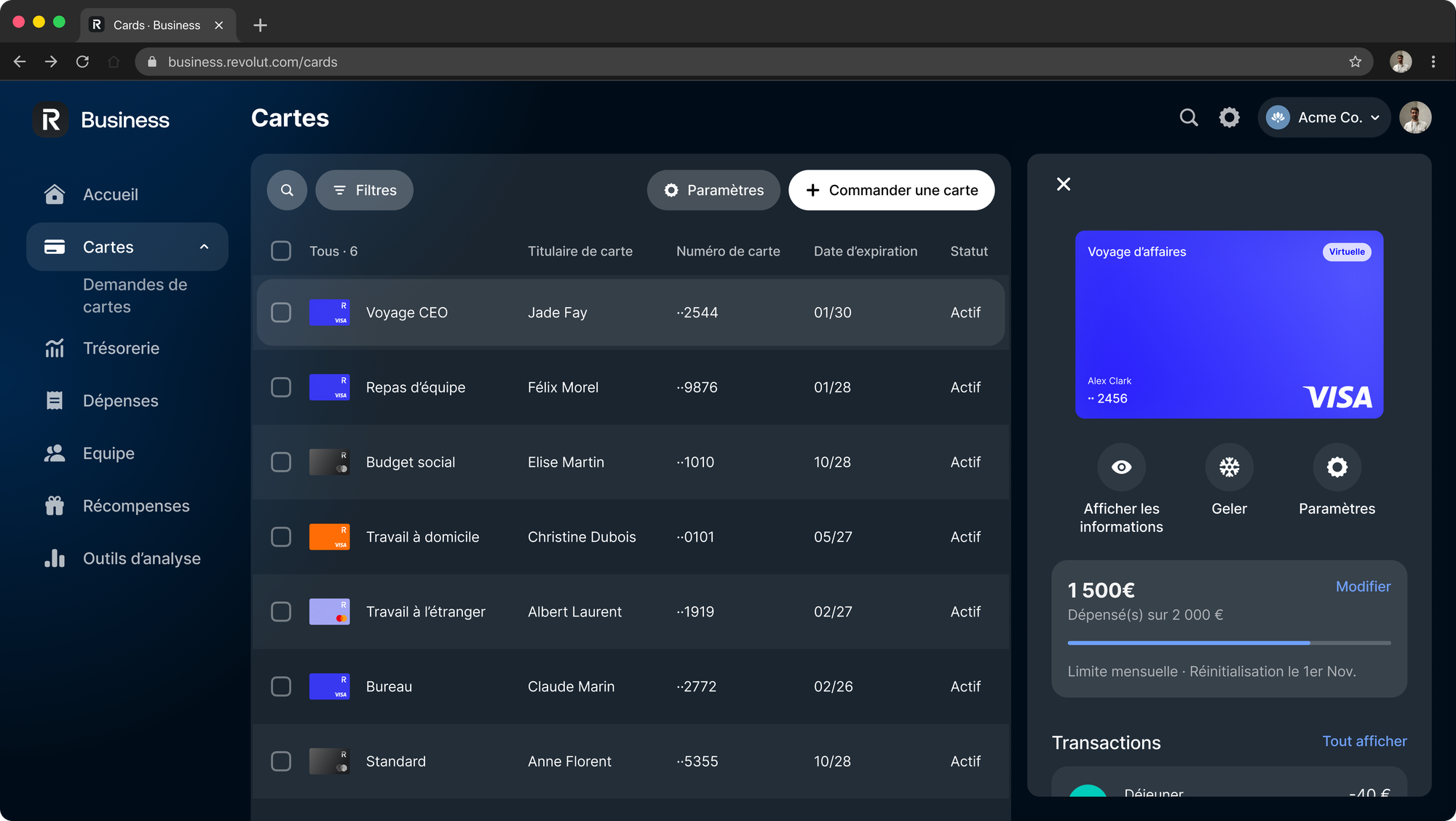Check the Voyage CEO card checkbox
The image size is (1456, 821).
[281, 312]
